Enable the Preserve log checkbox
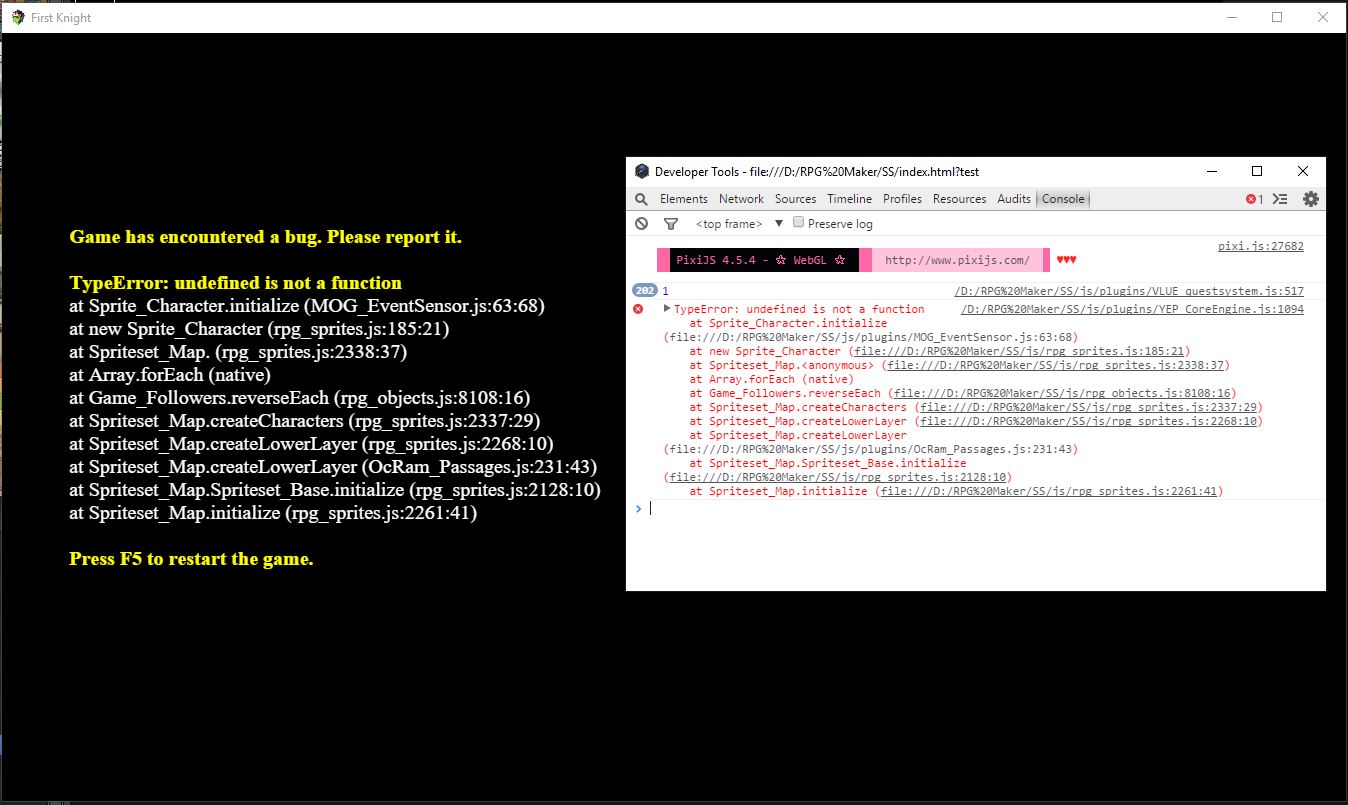The height and width of the screenshot is (805, 1348). pos(798,222)
